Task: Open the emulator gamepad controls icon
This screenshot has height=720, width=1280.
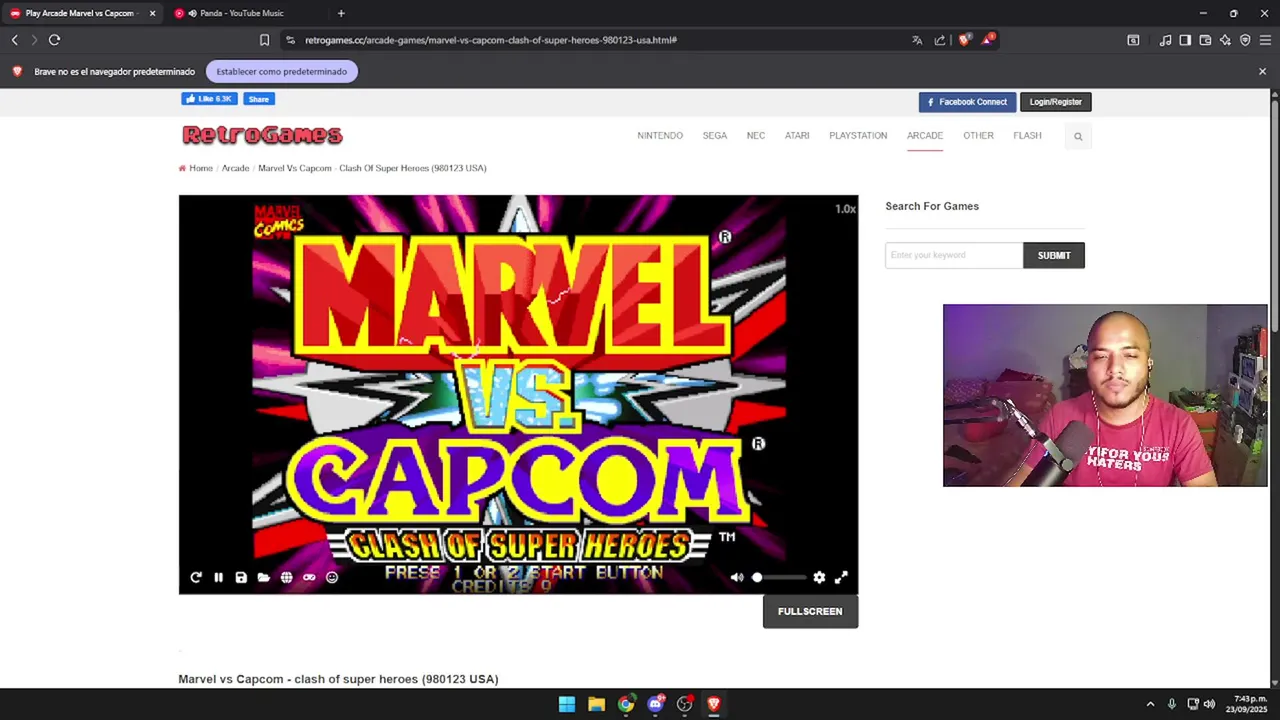Action: 309,577
